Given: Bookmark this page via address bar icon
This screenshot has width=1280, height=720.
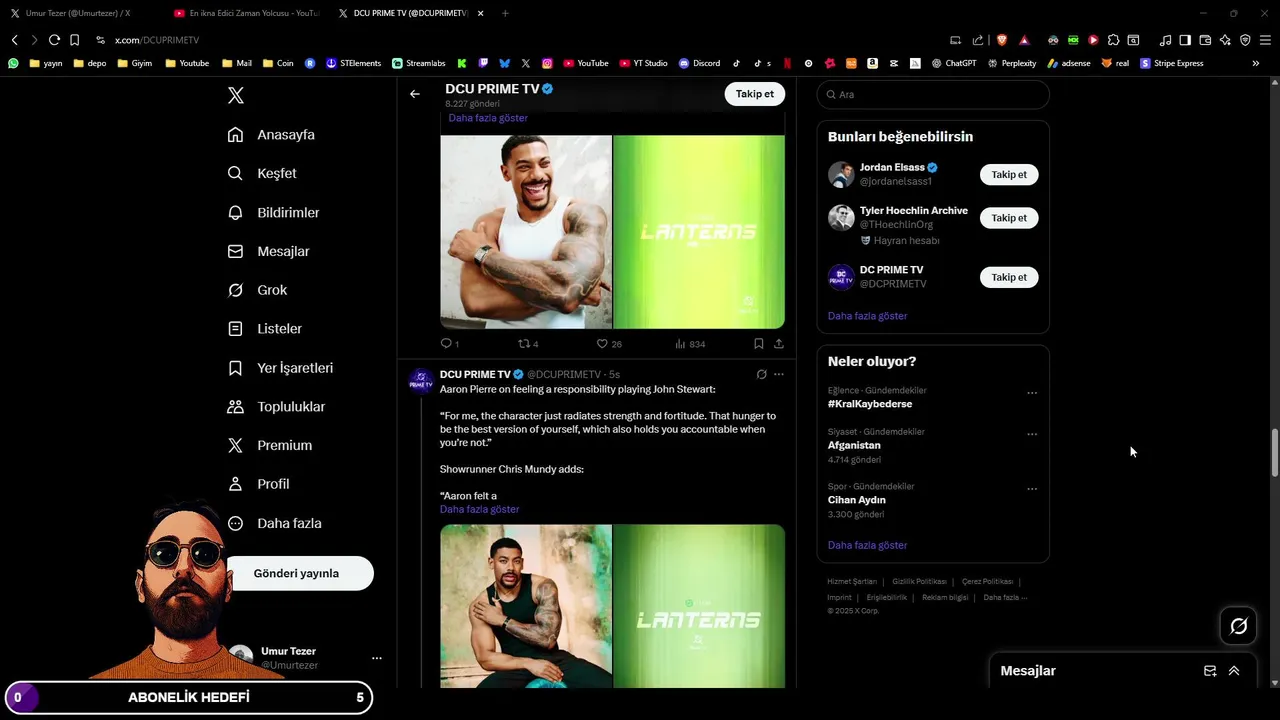Looking at the screenshot, I should pyautogui.click(x=74, y=40).
